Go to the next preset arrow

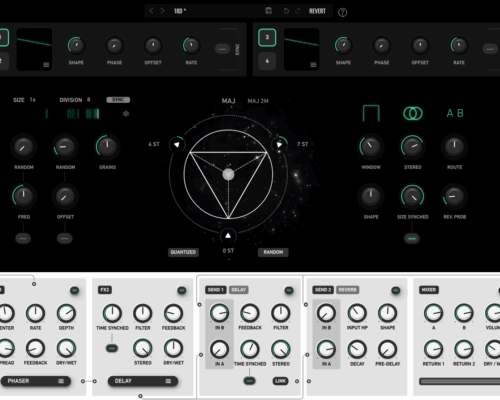(162, 11)
